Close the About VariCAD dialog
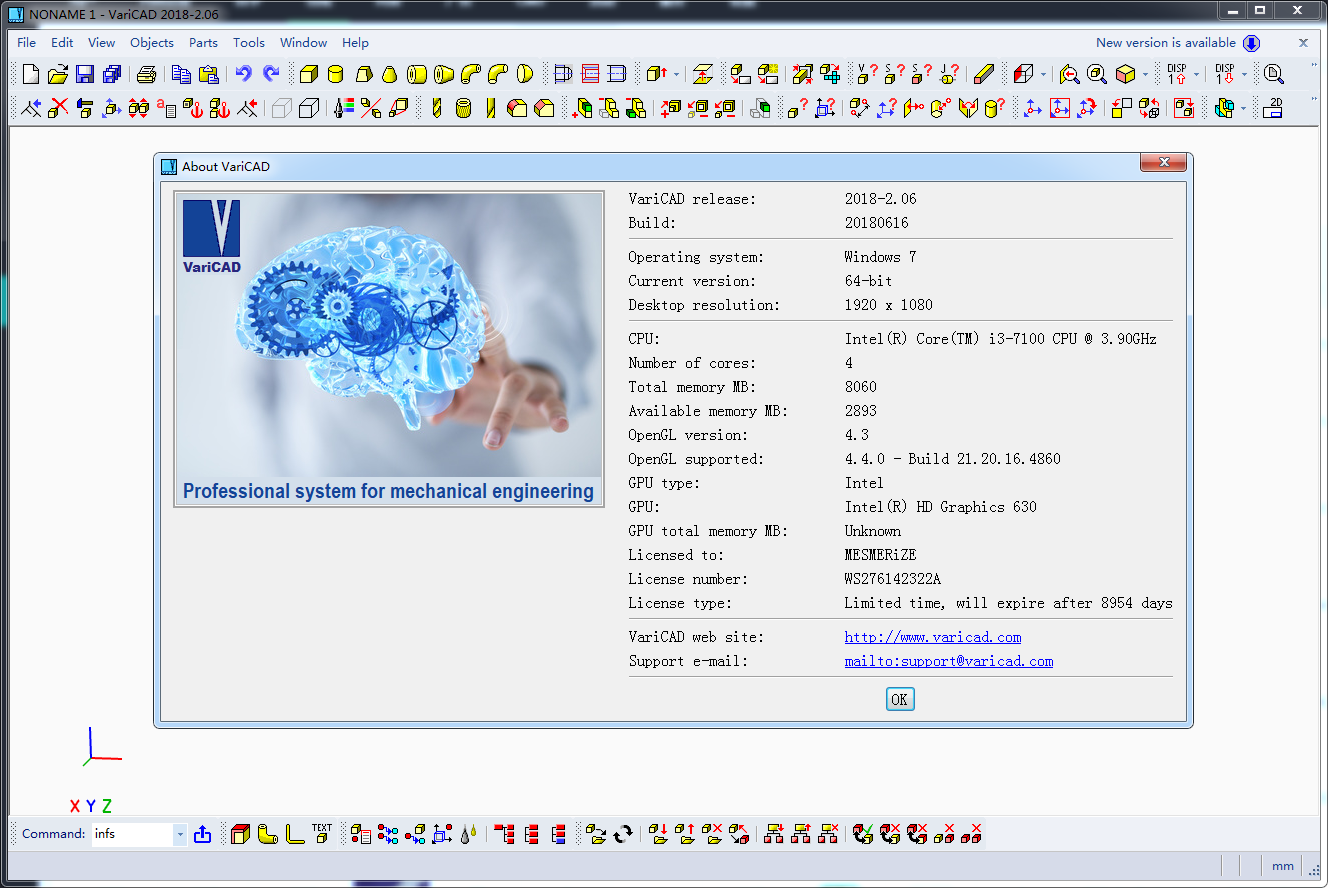 1163,163
